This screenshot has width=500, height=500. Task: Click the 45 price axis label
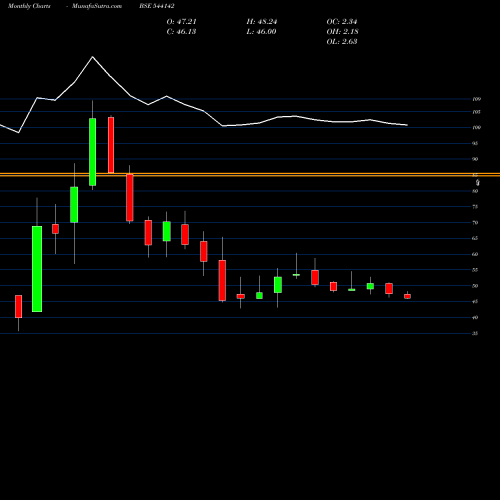coord(475,302)
